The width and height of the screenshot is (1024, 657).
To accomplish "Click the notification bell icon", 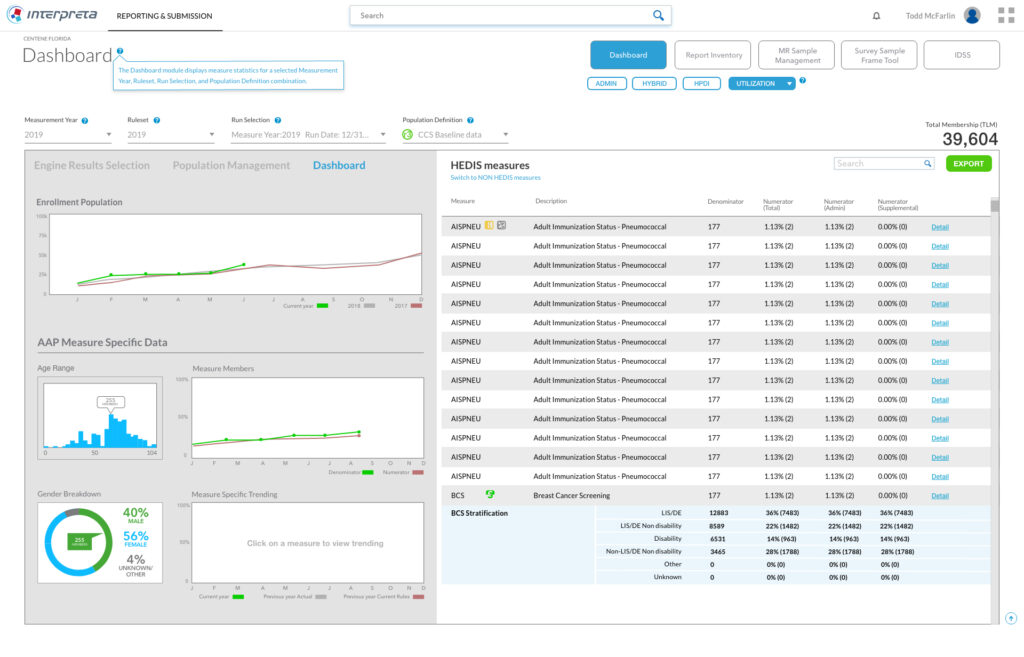I will click(x=877, y=16).
